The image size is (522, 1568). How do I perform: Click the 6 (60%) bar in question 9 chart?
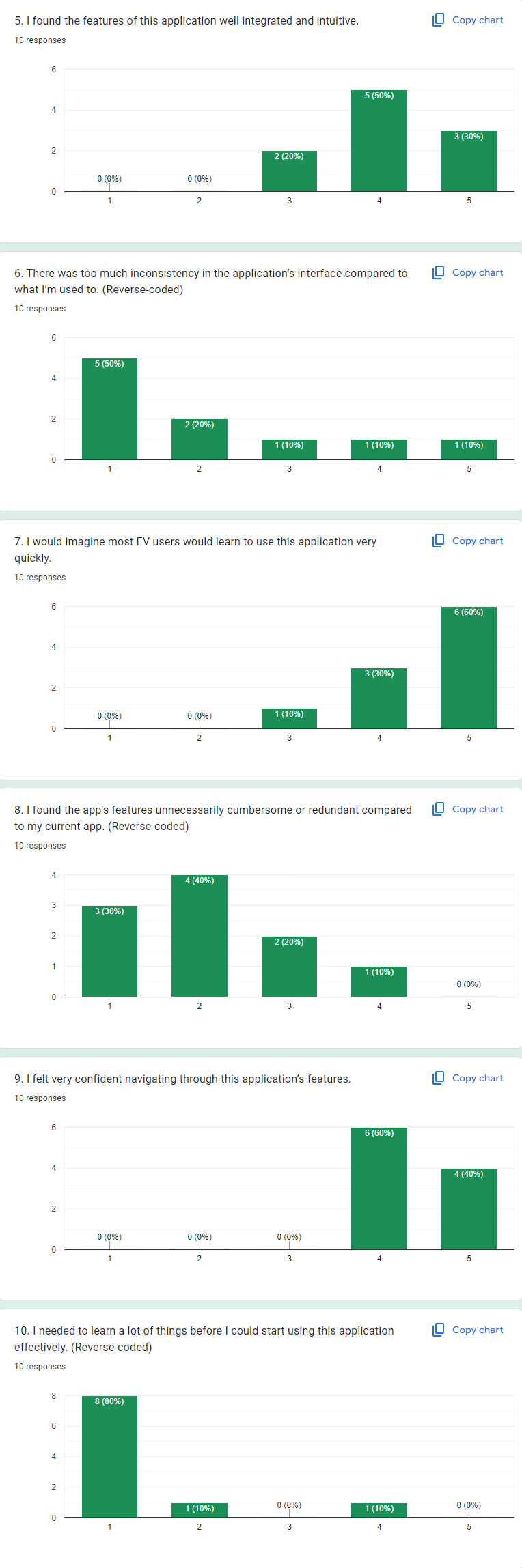(x=379, y=1188)
